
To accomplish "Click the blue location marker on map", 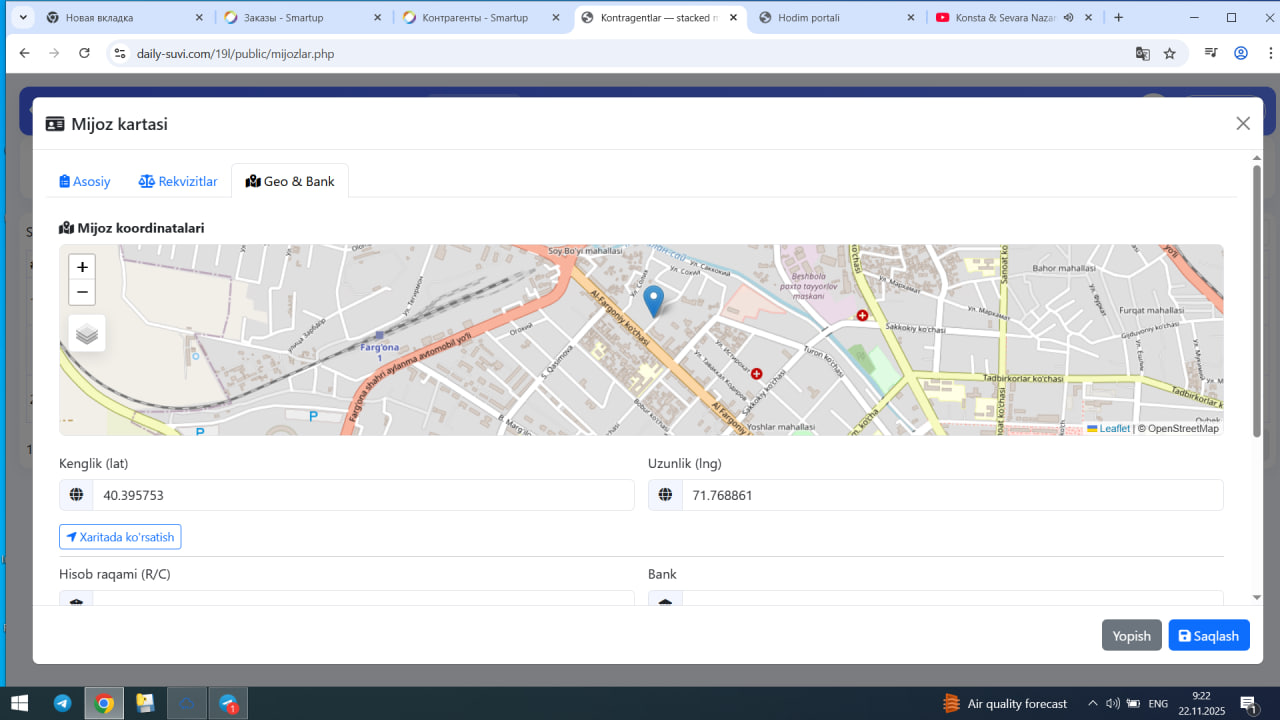I will click(653, 300).
